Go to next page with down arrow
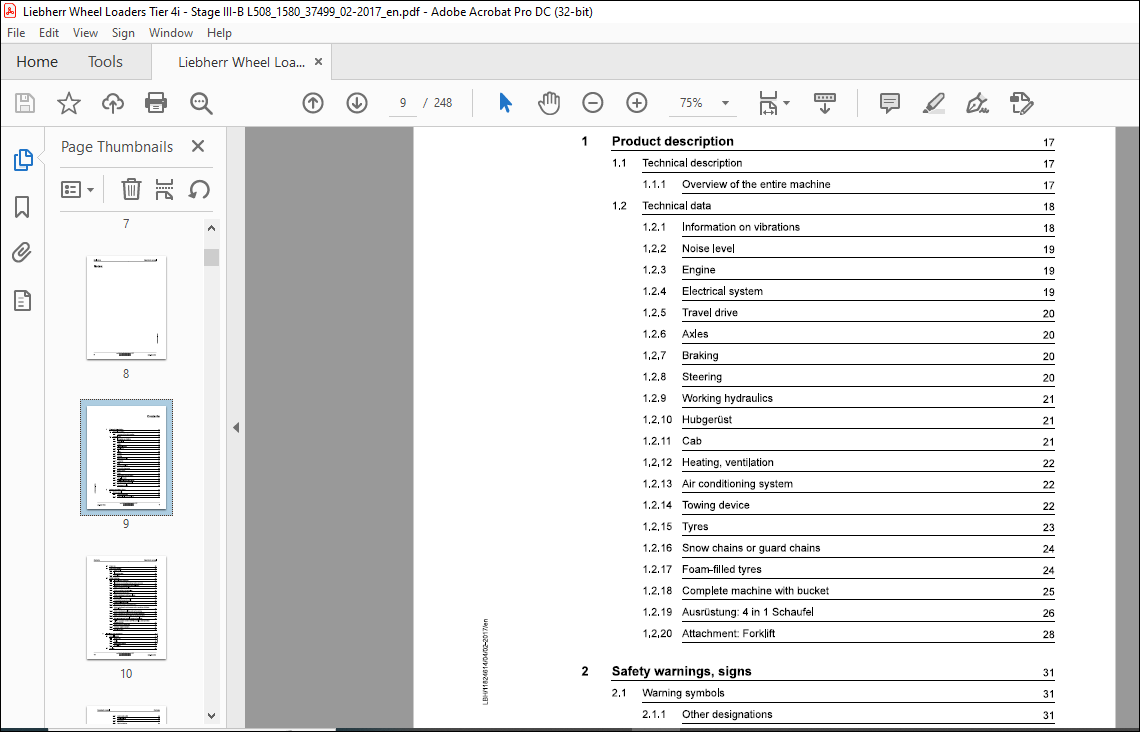The width and height of the screenshot is (1140, 732). (356, 103)
